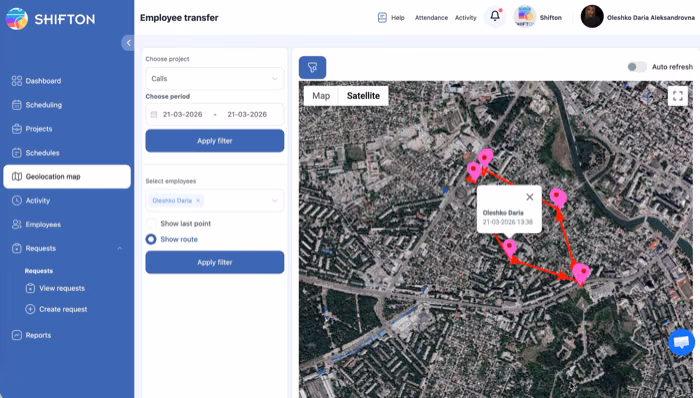
Task: Click the topmost pink location pin
Action: click(x=485, y=158)
